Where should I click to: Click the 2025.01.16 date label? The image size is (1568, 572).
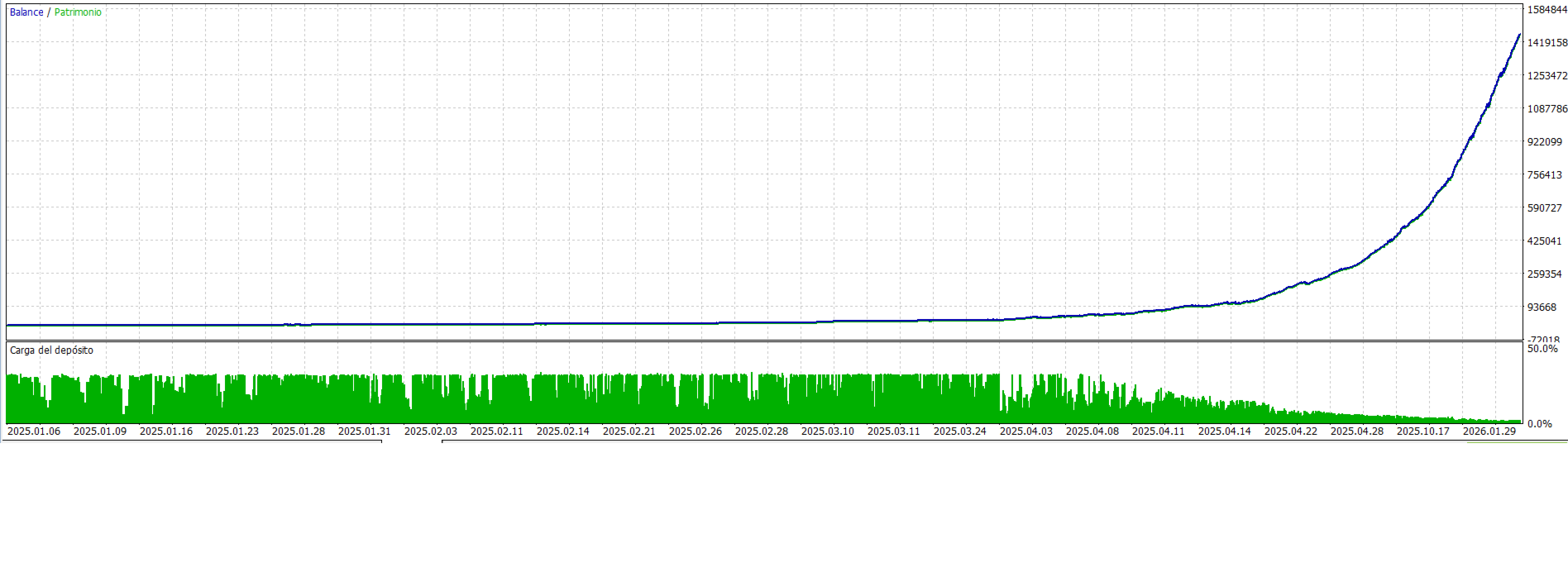click(166, 431)
